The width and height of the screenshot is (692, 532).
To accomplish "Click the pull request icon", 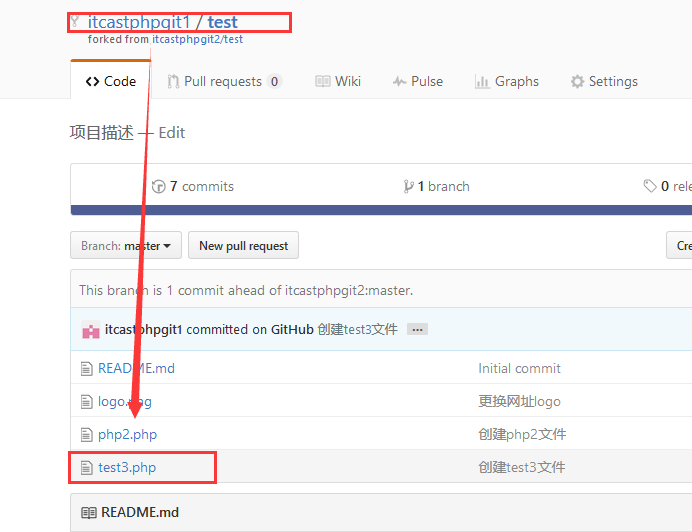I will point(173,82).
